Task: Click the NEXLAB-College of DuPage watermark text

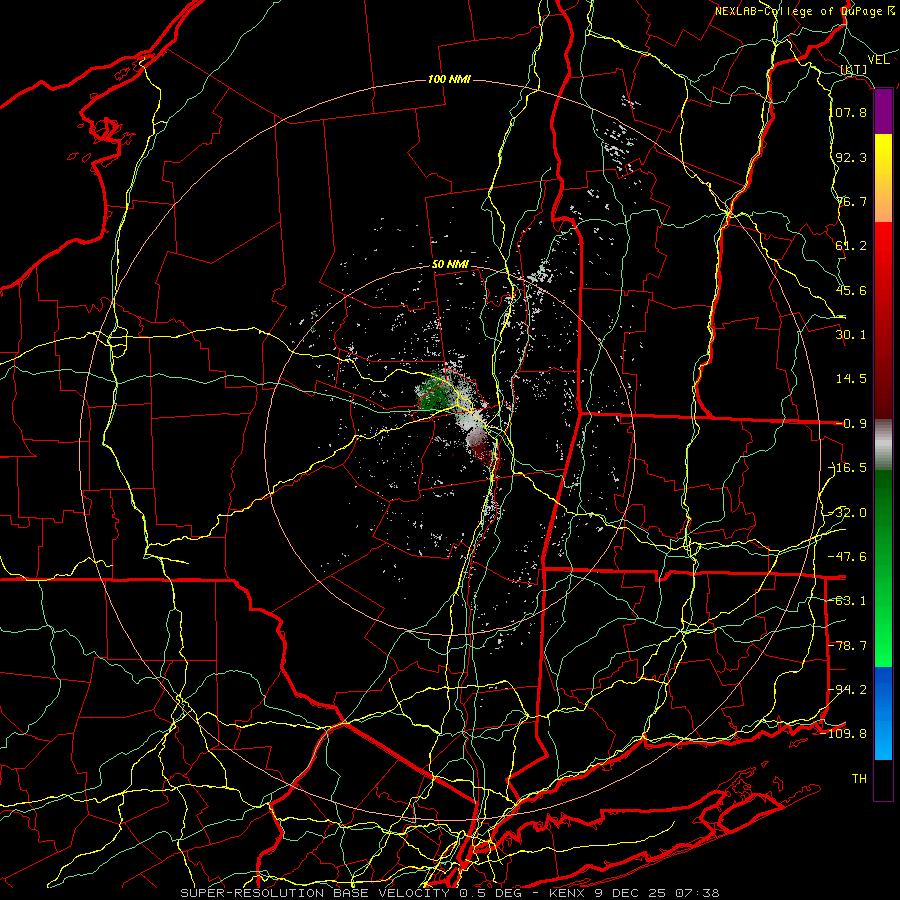Action: (804, 11)
